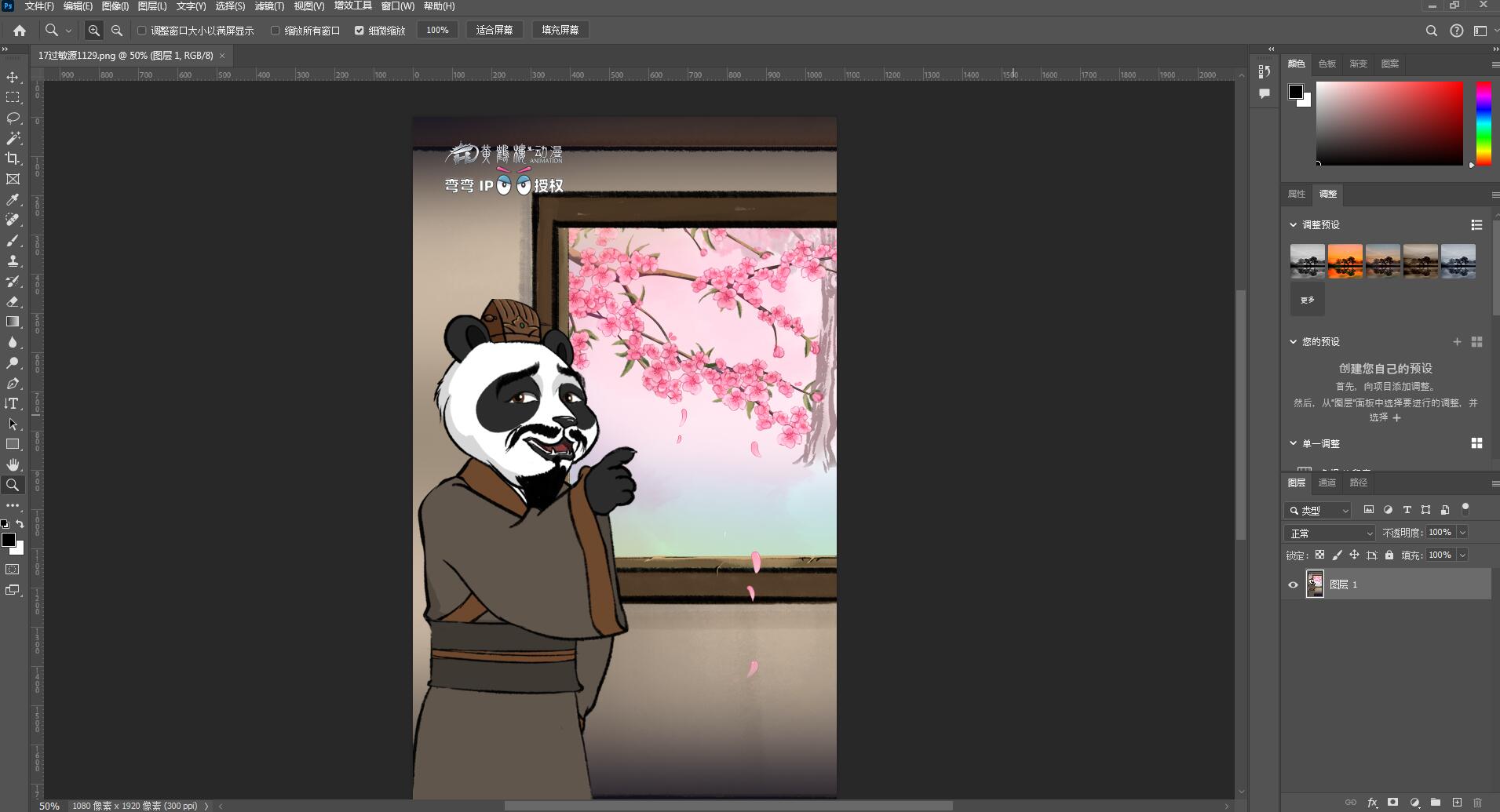This screenshot has height=812, width=1500.
Task: Create a new layer group
Action: (1436, 803)
